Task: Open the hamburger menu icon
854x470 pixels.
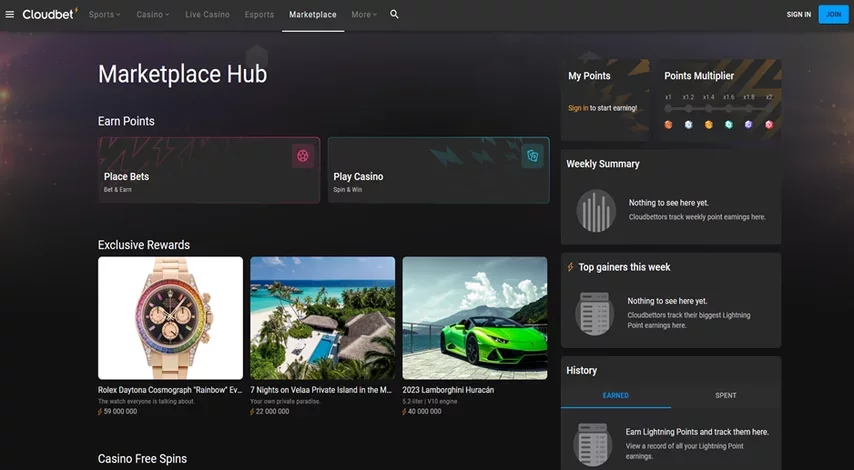Action: click(x=9, y=15)
